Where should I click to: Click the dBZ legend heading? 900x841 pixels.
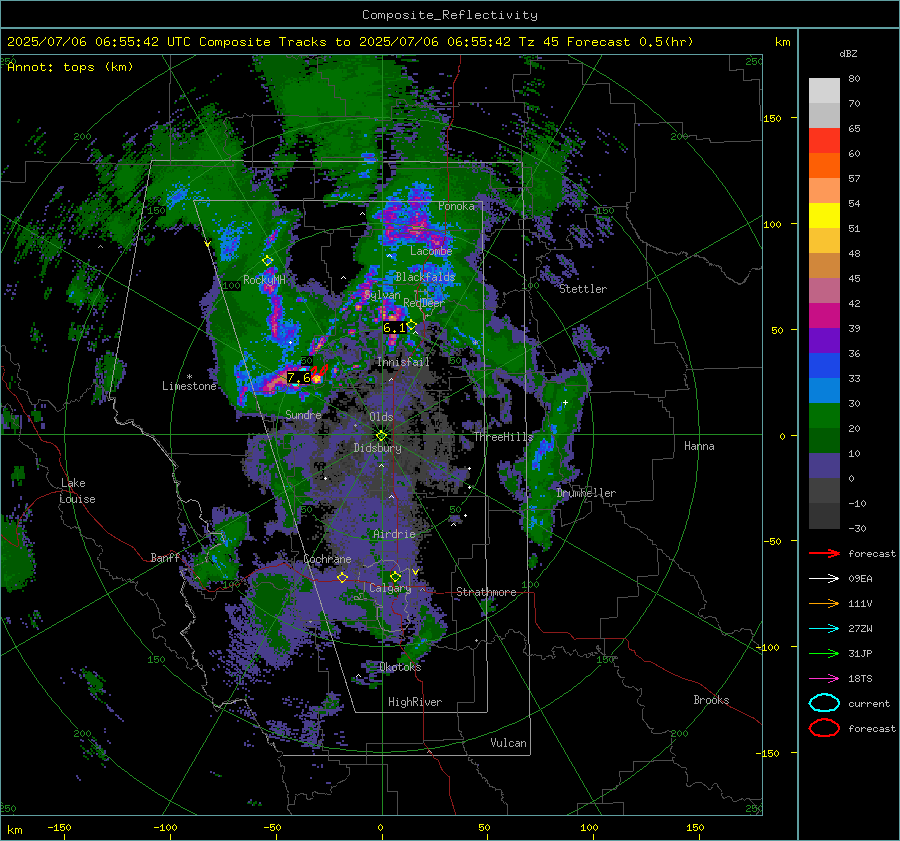click(x=848, y=54)
